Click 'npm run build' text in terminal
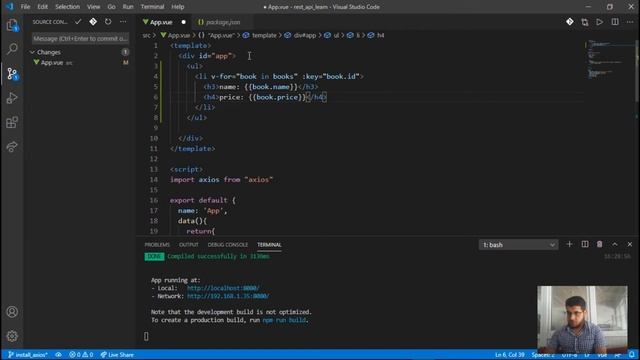Viewport: 640px width, 360px height. (x=284, y=320)
